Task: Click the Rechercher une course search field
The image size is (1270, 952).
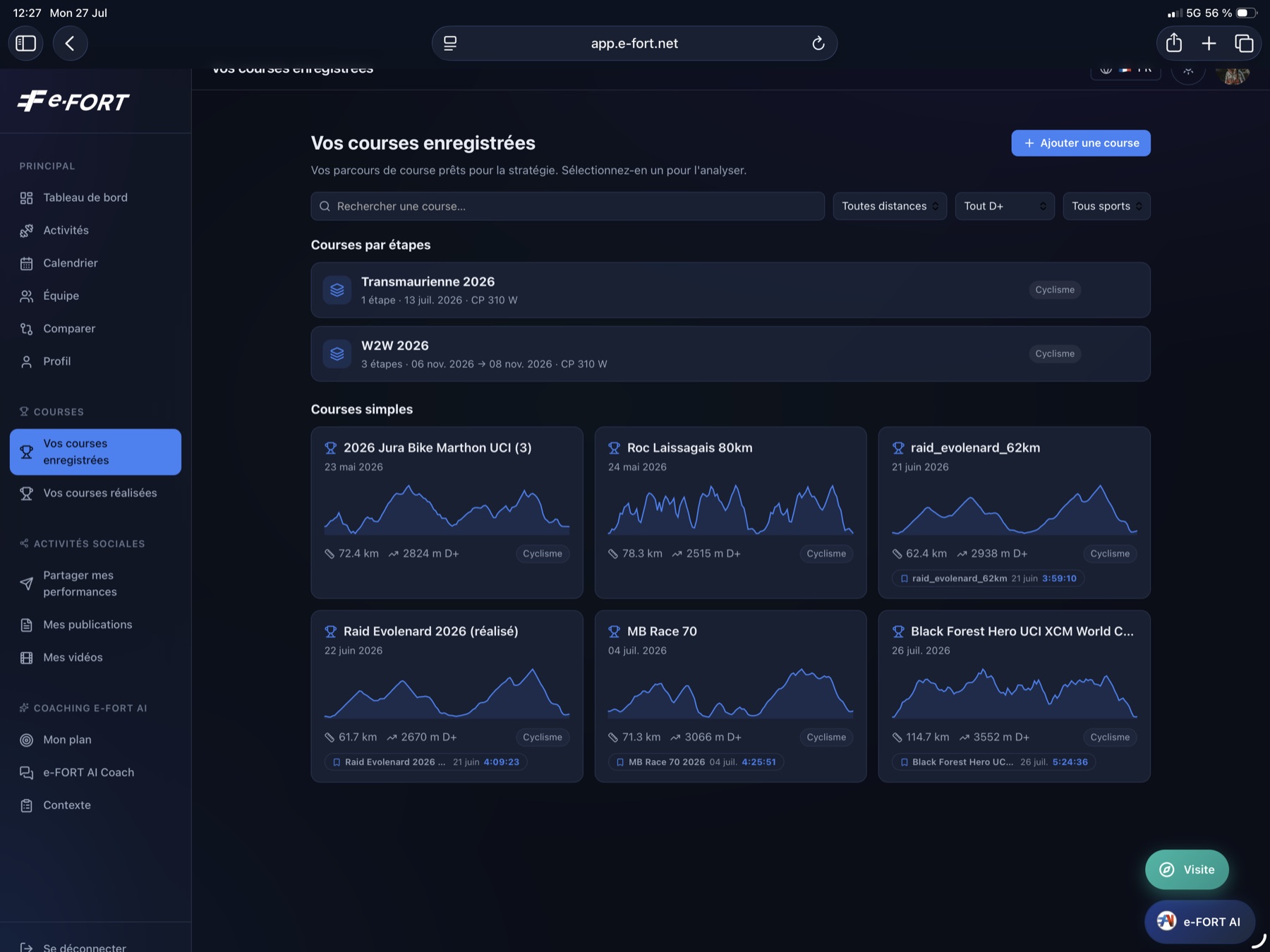Action: tap(567, 206)
